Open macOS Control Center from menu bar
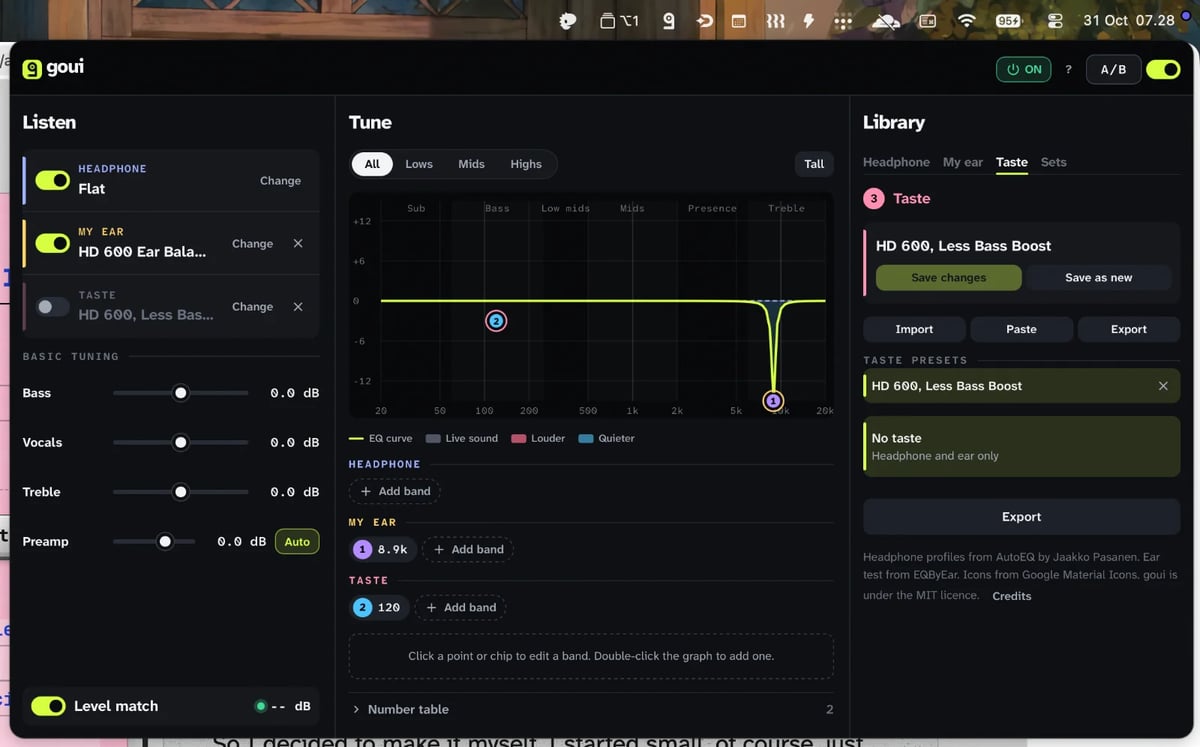The width and height of the screenshot is (1200, 747). click(1055, 20)
